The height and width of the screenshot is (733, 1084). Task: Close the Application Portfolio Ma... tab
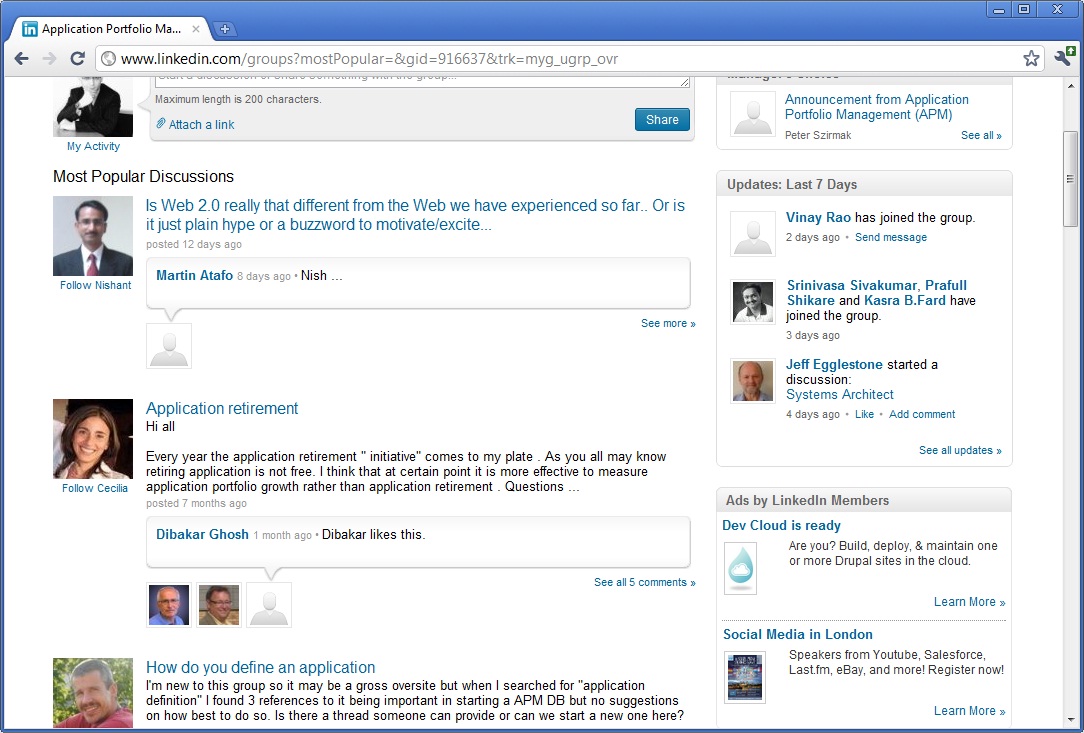pos(196,29)
